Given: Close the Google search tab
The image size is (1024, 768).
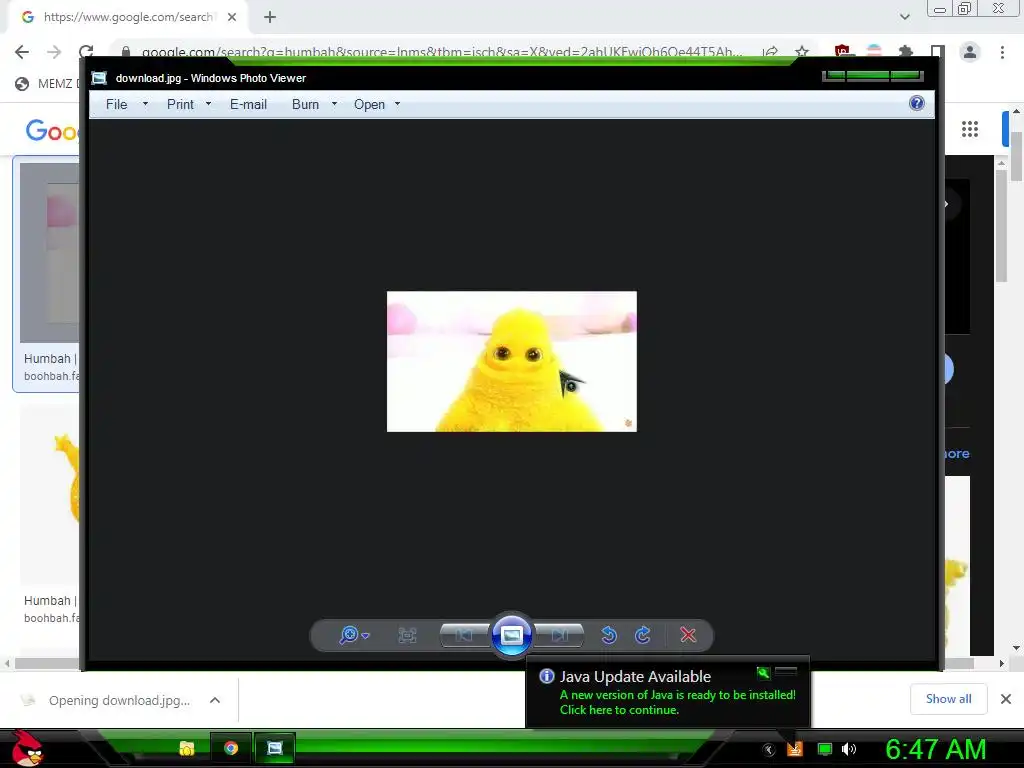Looking at the screenshot, I should [232, 17].
